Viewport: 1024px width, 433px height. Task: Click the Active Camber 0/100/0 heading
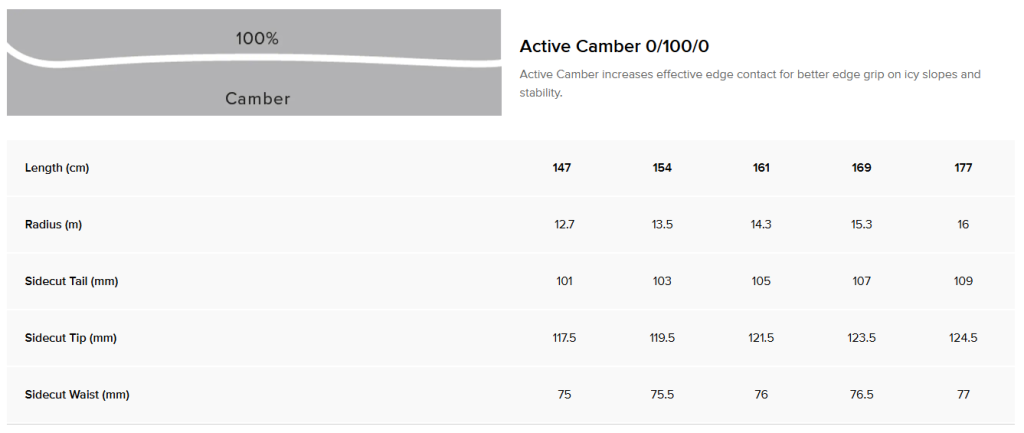[615, 47]
